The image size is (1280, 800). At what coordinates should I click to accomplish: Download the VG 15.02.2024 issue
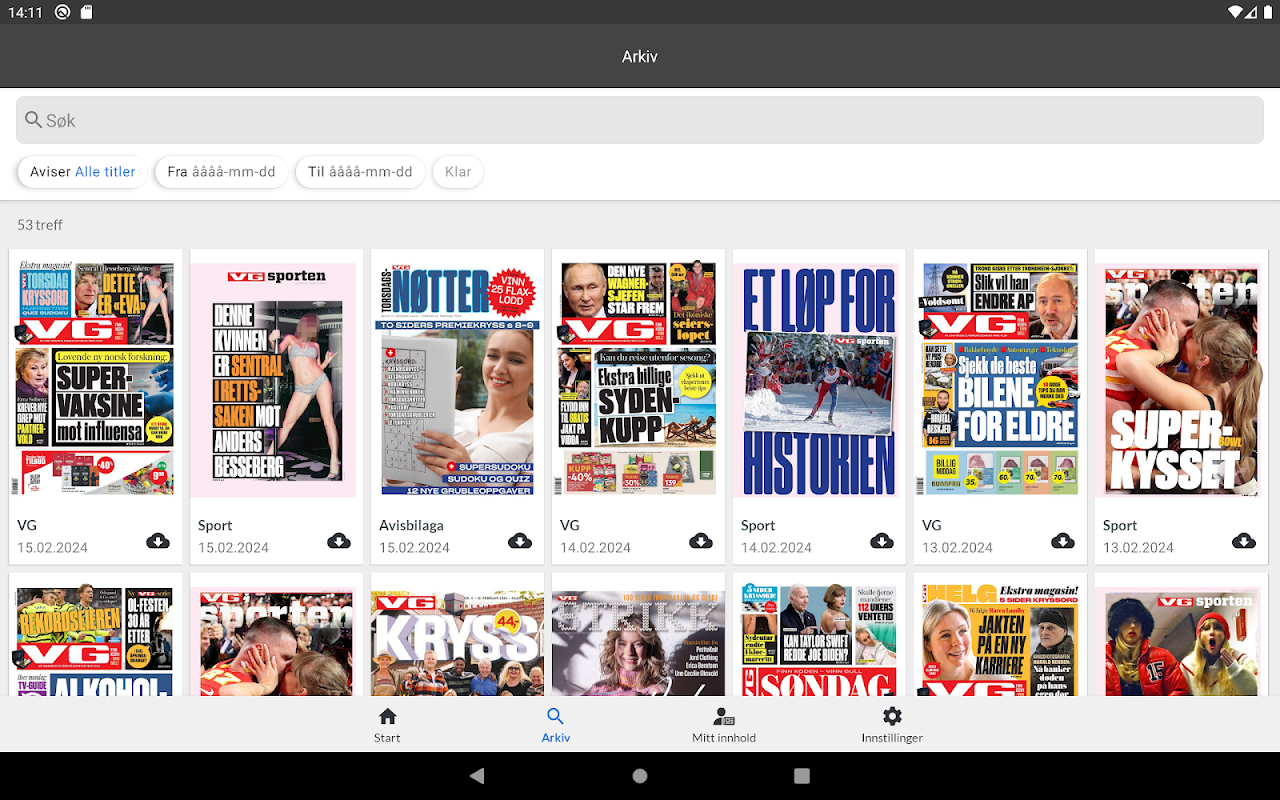tap(158, 541)
